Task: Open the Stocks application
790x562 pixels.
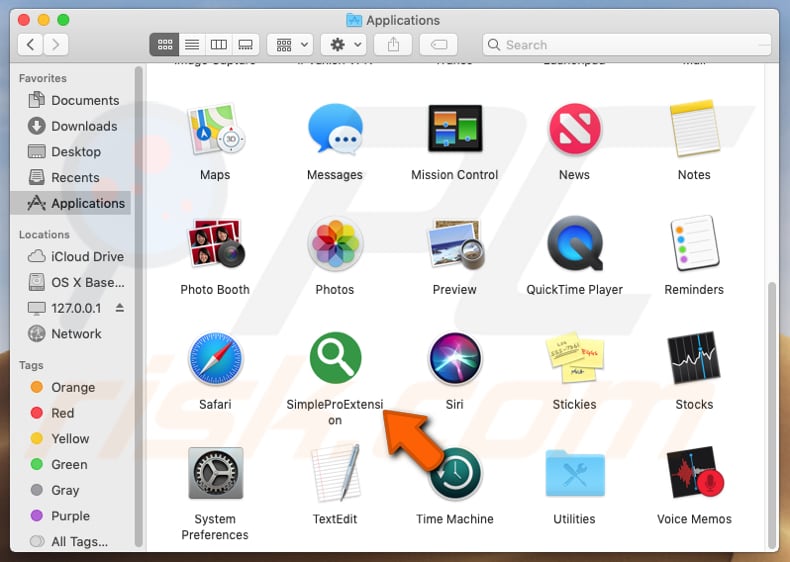Action: click(694, 358)
